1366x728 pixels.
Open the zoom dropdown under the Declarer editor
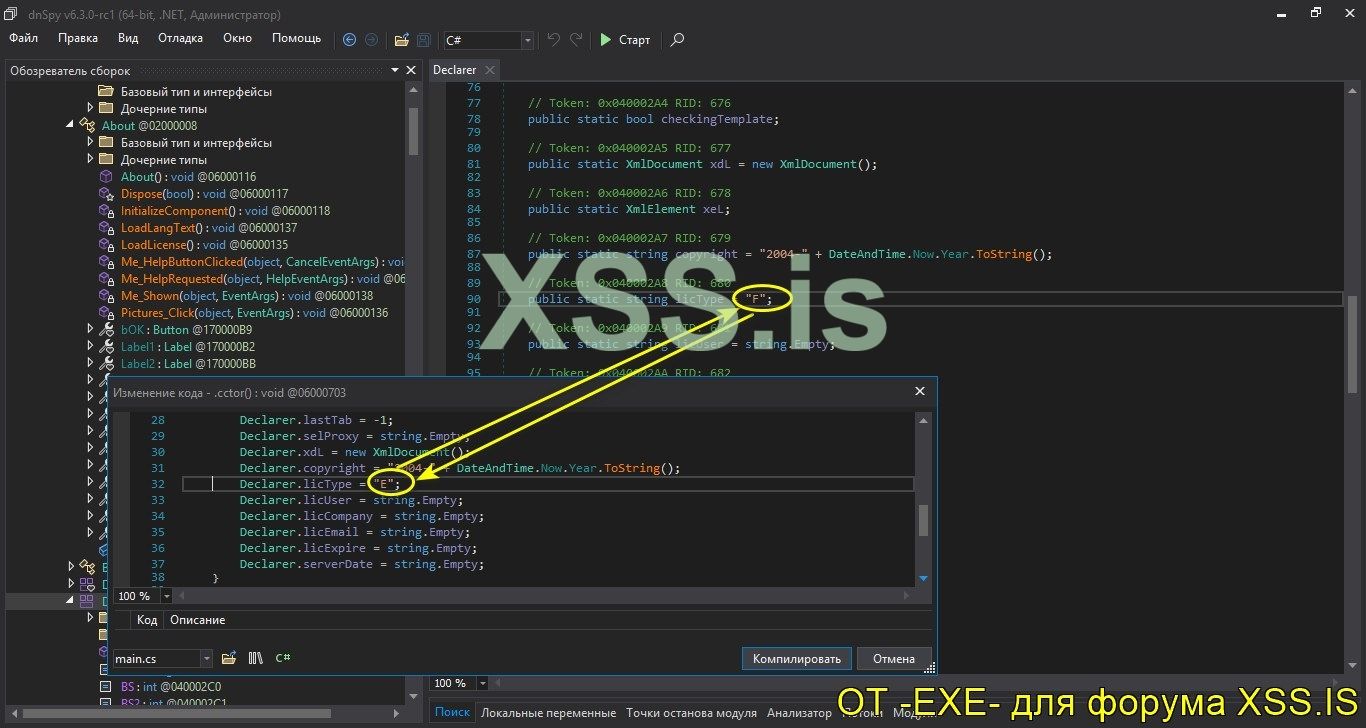point(482,683)
